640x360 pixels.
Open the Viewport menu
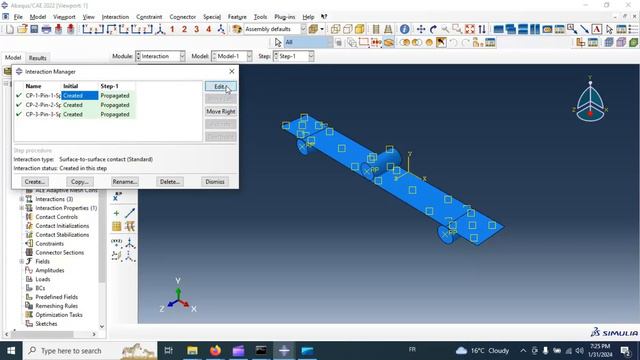click(x=64, y=17)
